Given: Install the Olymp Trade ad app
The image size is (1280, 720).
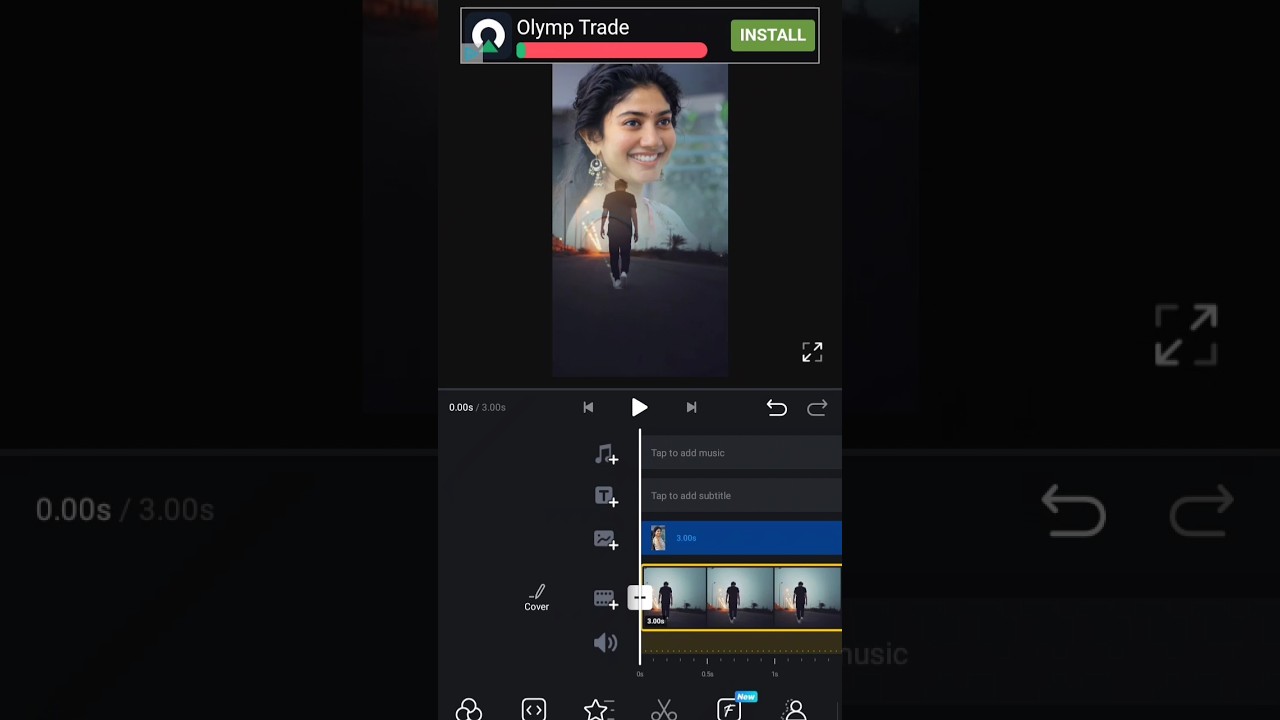Looking at the screenshot, I should click(773, 35).
